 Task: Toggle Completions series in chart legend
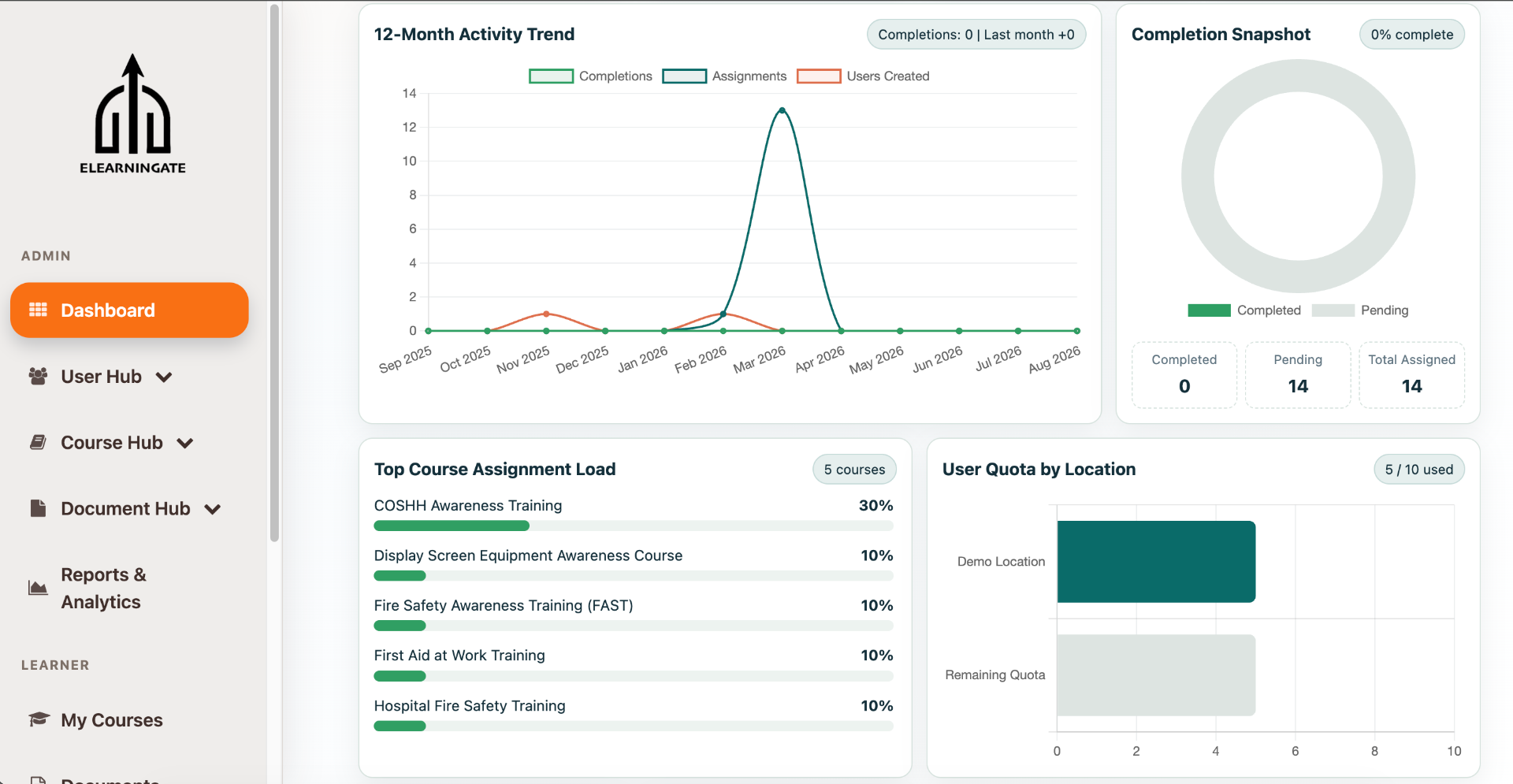(590, 76)
